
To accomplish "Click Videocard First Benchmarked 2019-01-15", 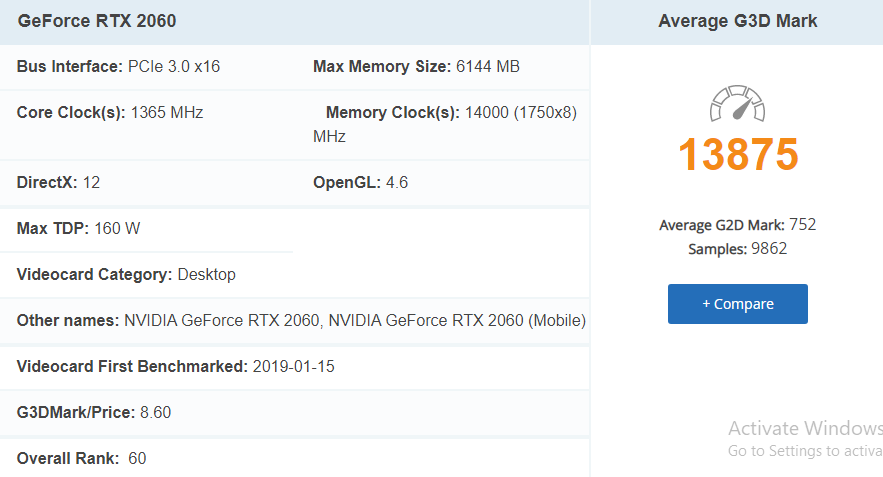I will click(x=176, y=367).
